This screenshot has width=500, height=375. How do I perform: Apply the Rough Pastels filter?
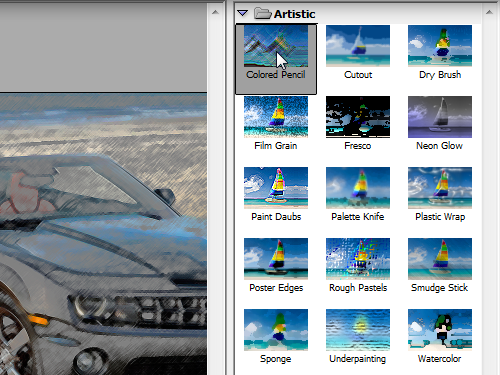click(x=358, y=259)
